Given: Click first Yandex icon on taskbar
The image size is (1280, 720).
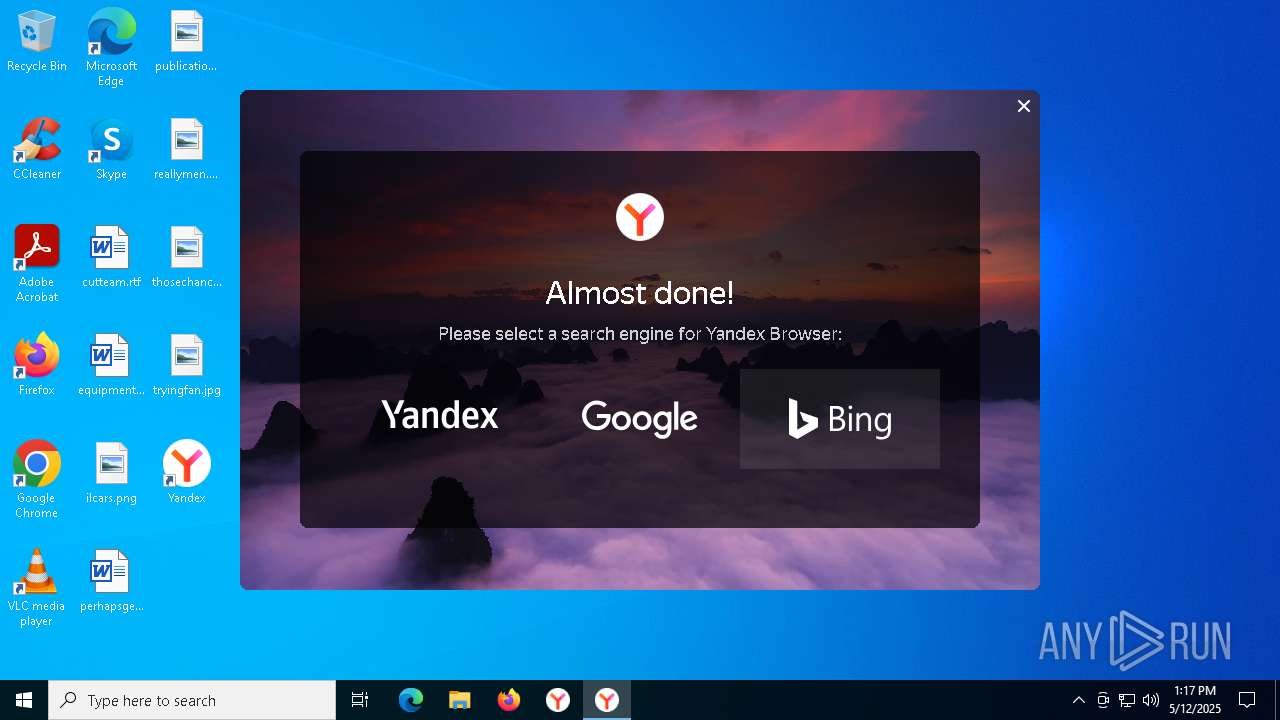Looking at the screenshot, I should 558,700.
